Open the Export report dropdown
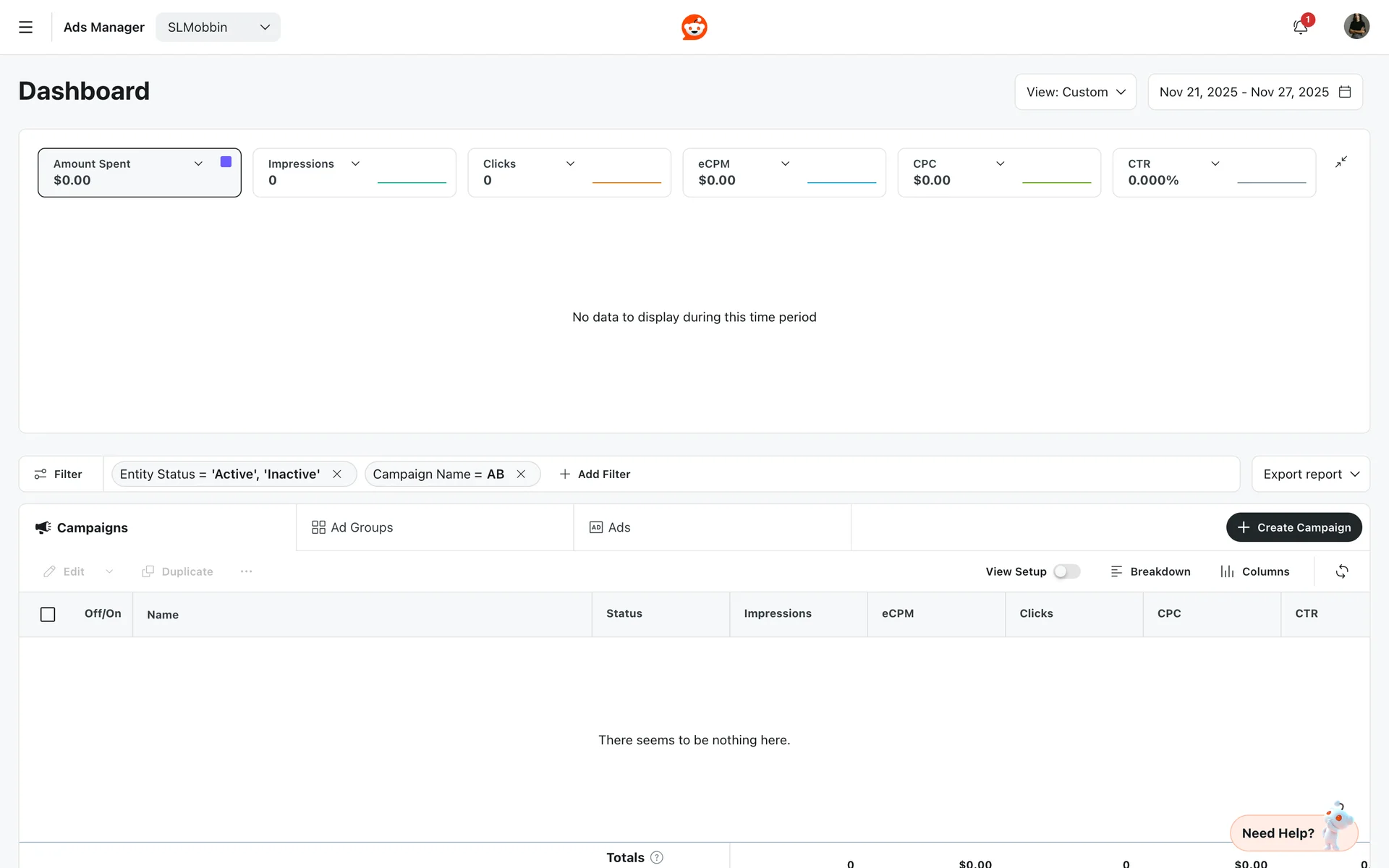The width and height of the screenshot is (1389, 868). [1310, 475]
